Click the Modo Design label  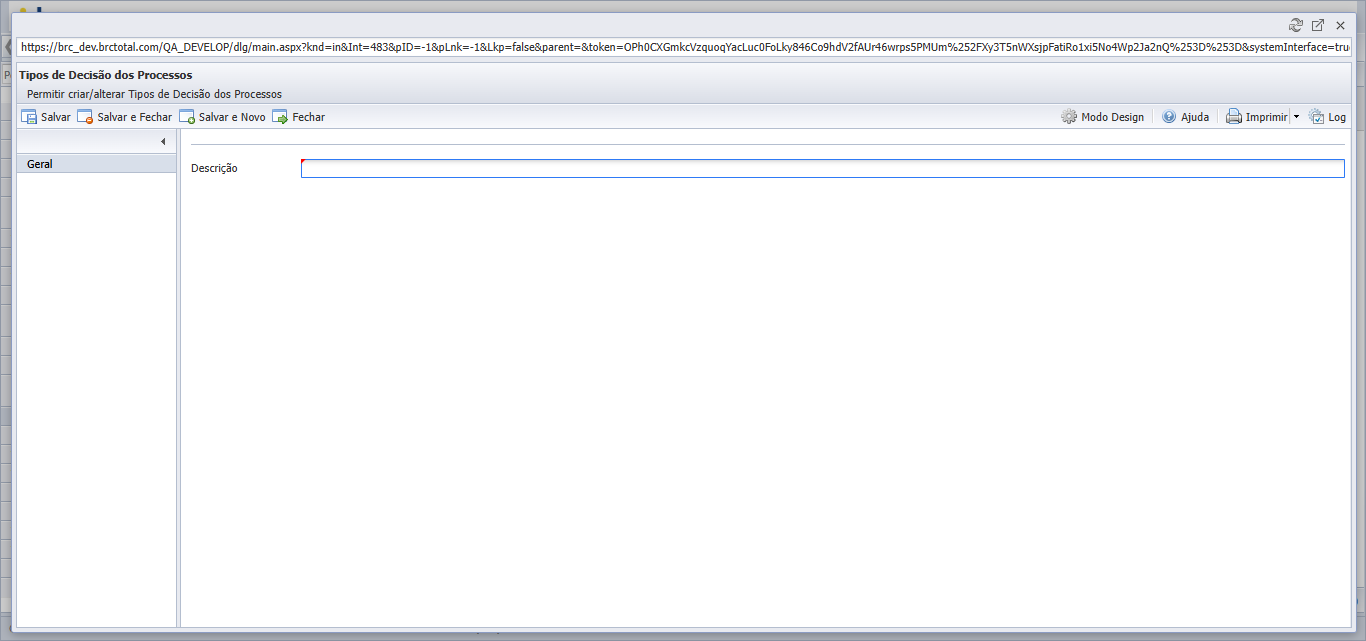point(1113,117)
